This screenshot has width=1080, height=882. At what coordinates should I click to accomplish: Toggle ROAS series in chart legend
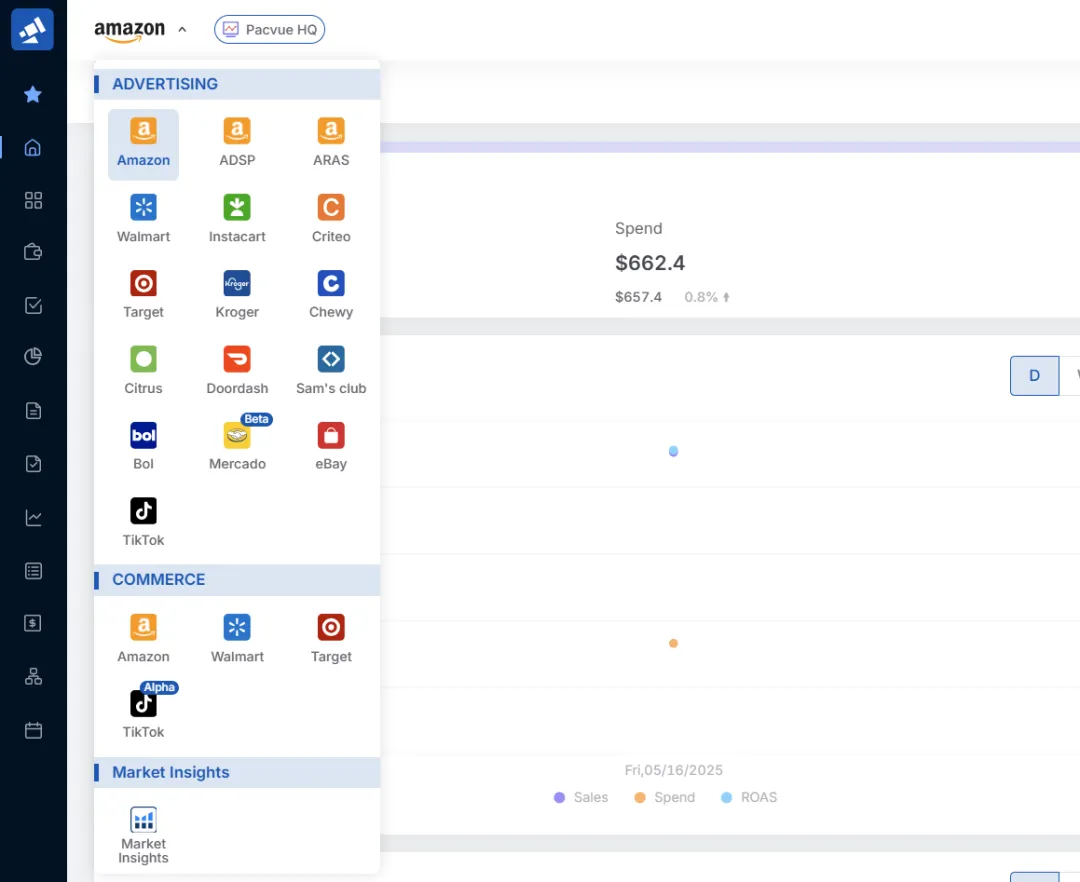pos(749,797)
